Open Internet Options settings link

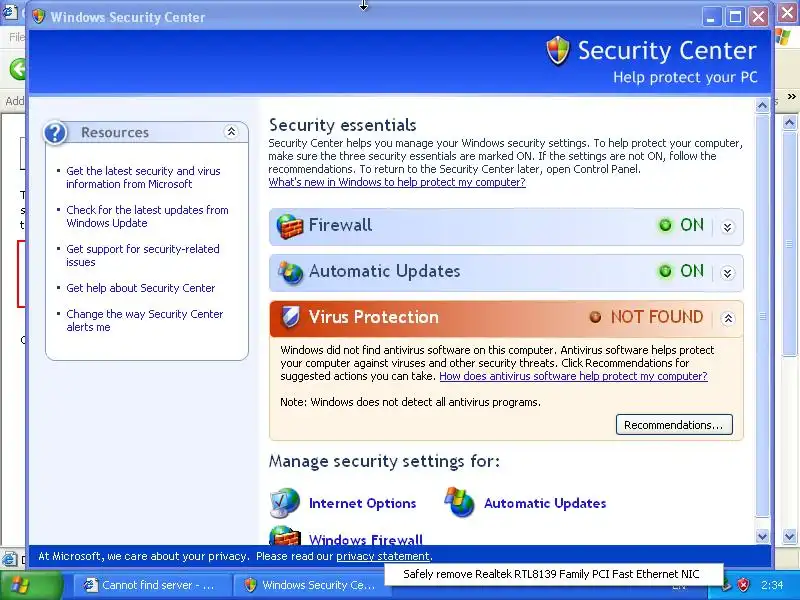click(x=362, y=503)
